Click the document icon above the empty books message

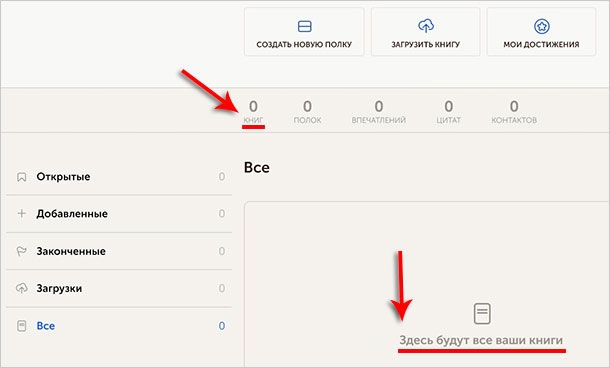[x=482, y=314]
